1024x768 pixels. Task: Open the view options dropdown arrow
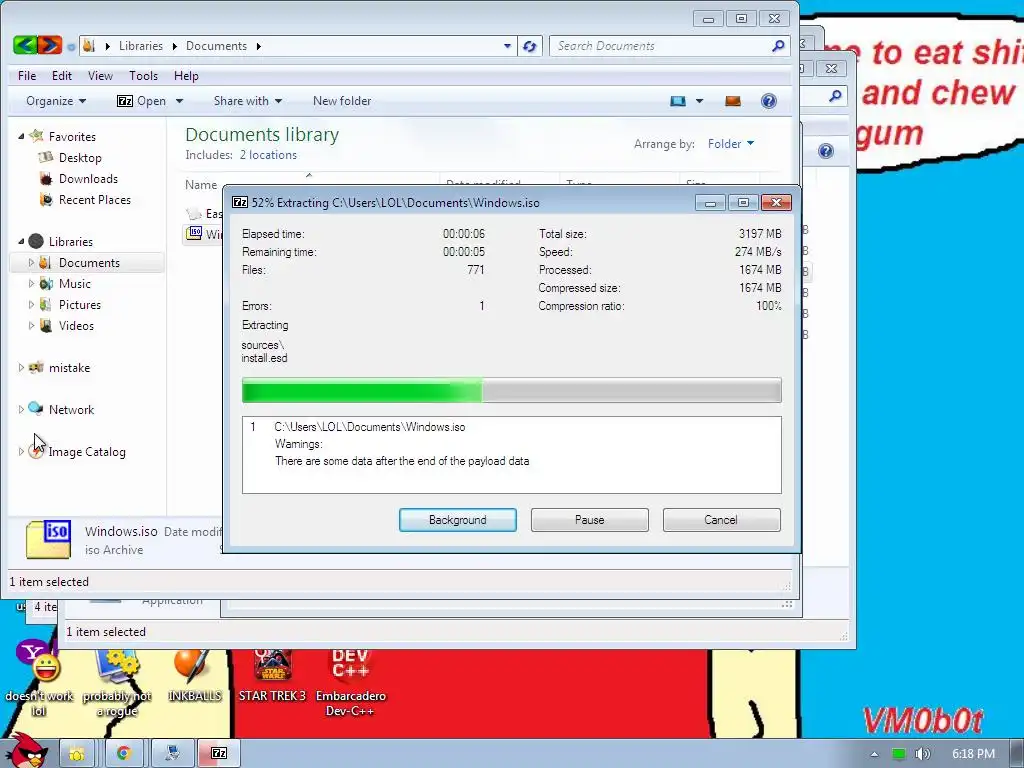[x=699, y=101]
